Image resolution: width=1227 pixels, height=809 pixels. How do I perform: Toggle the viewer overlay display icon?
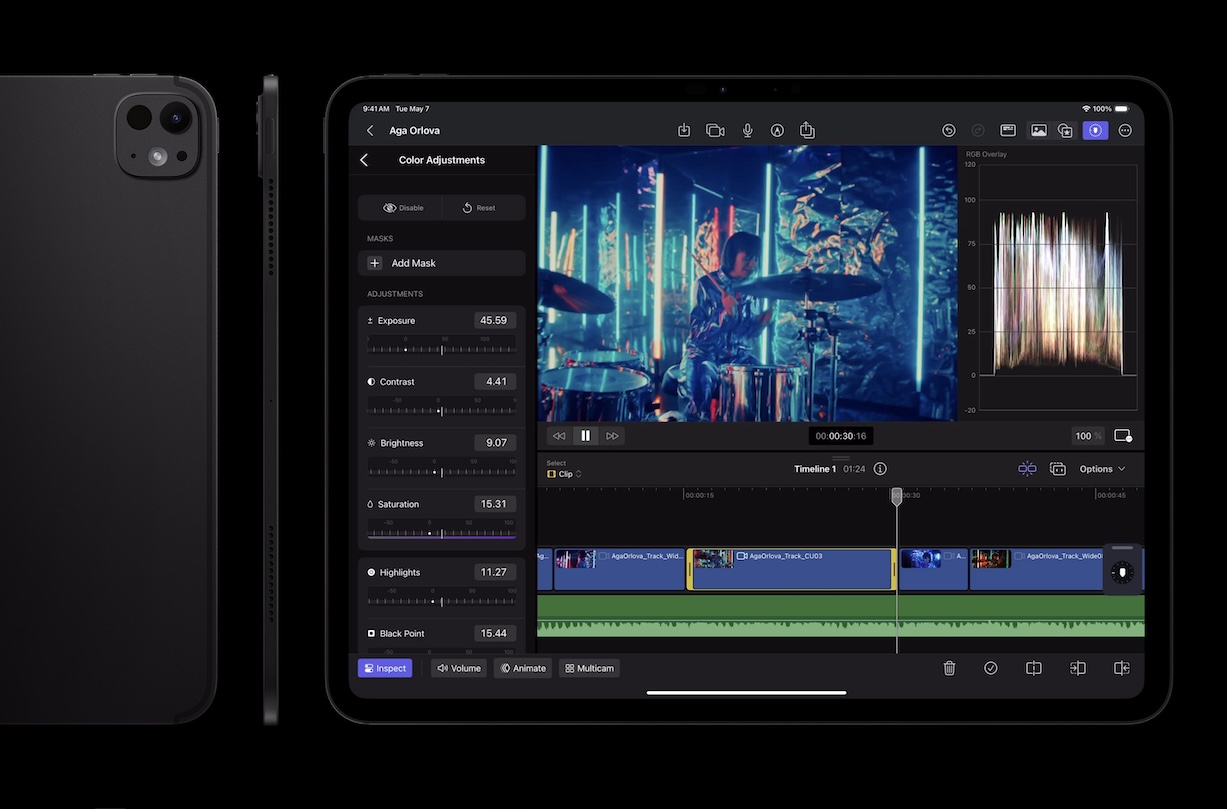[x=1122, y=435]
